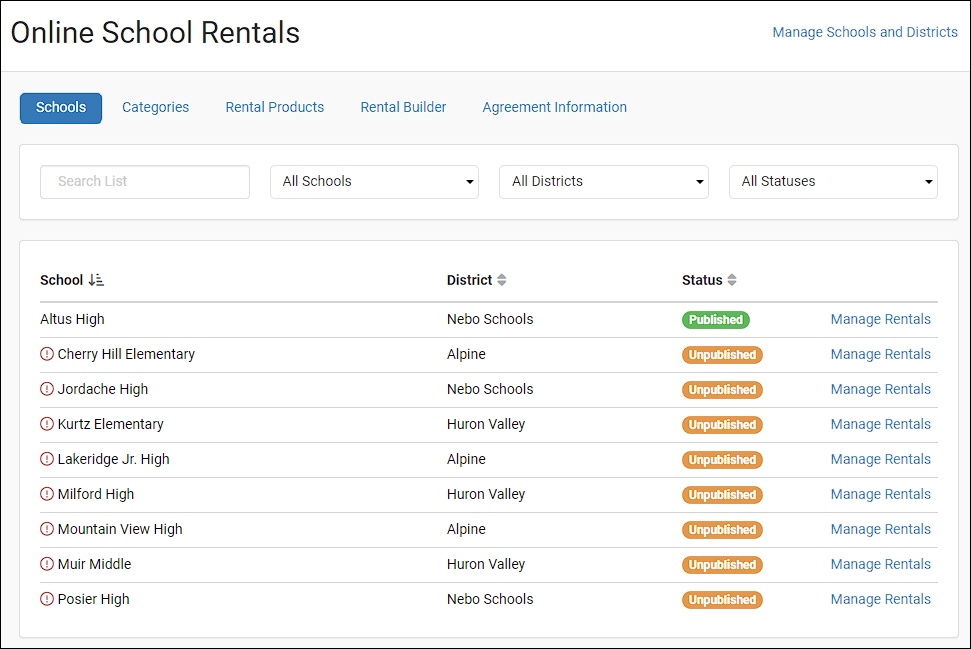Open the All Schools dropdown
Viewport: 971px width, 649px height.
tap(374, 181)
